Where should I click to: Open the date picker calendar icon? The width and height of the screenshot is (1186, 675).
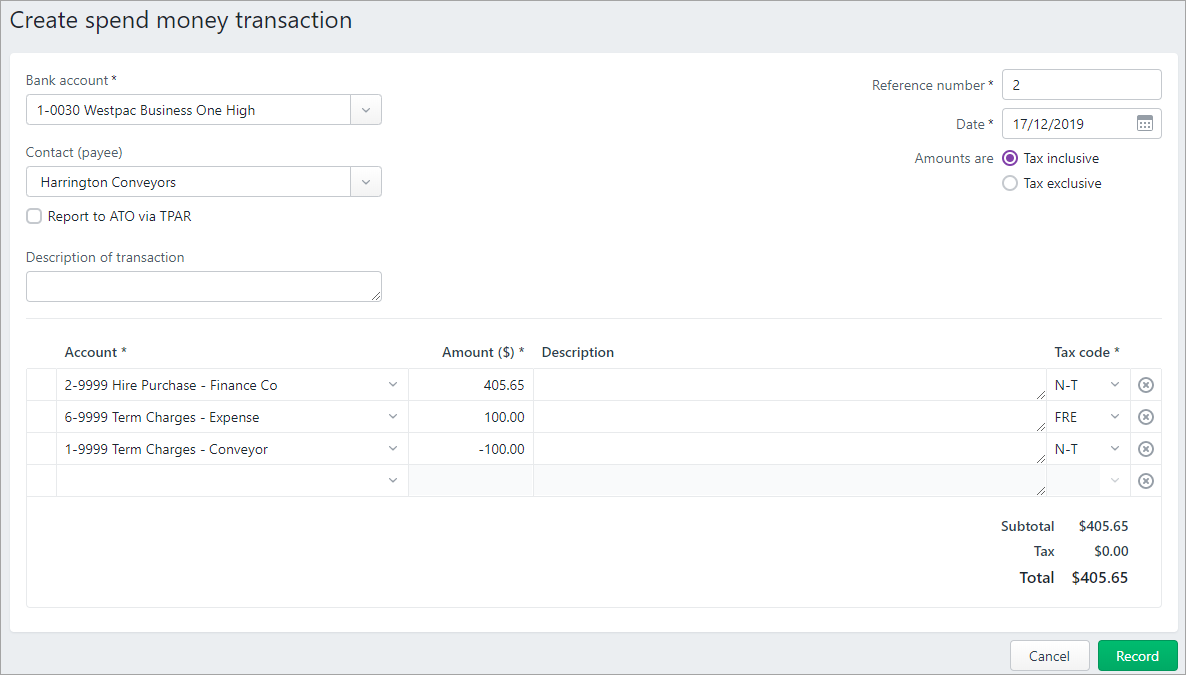[x=1143, y=123]
